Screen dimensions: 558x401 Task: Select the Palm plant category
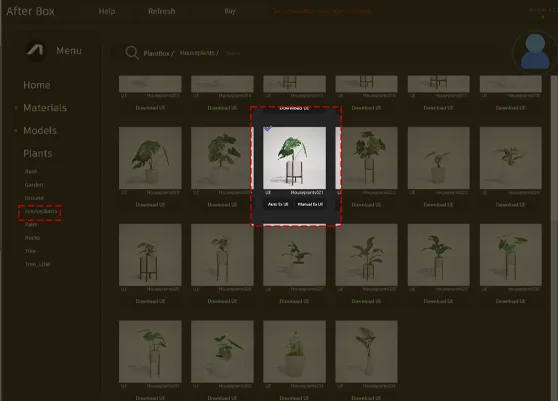(31, 225)
